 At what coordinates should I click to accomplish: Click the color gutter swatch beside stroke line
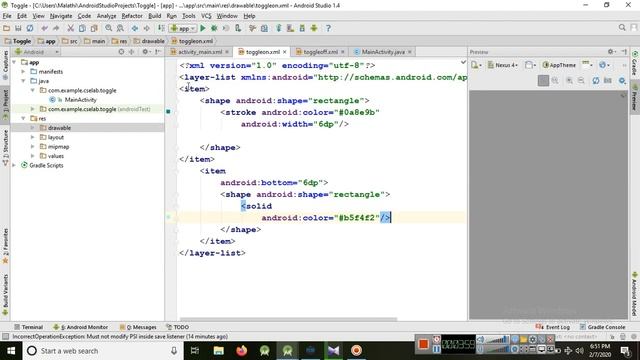click(168, 111)
